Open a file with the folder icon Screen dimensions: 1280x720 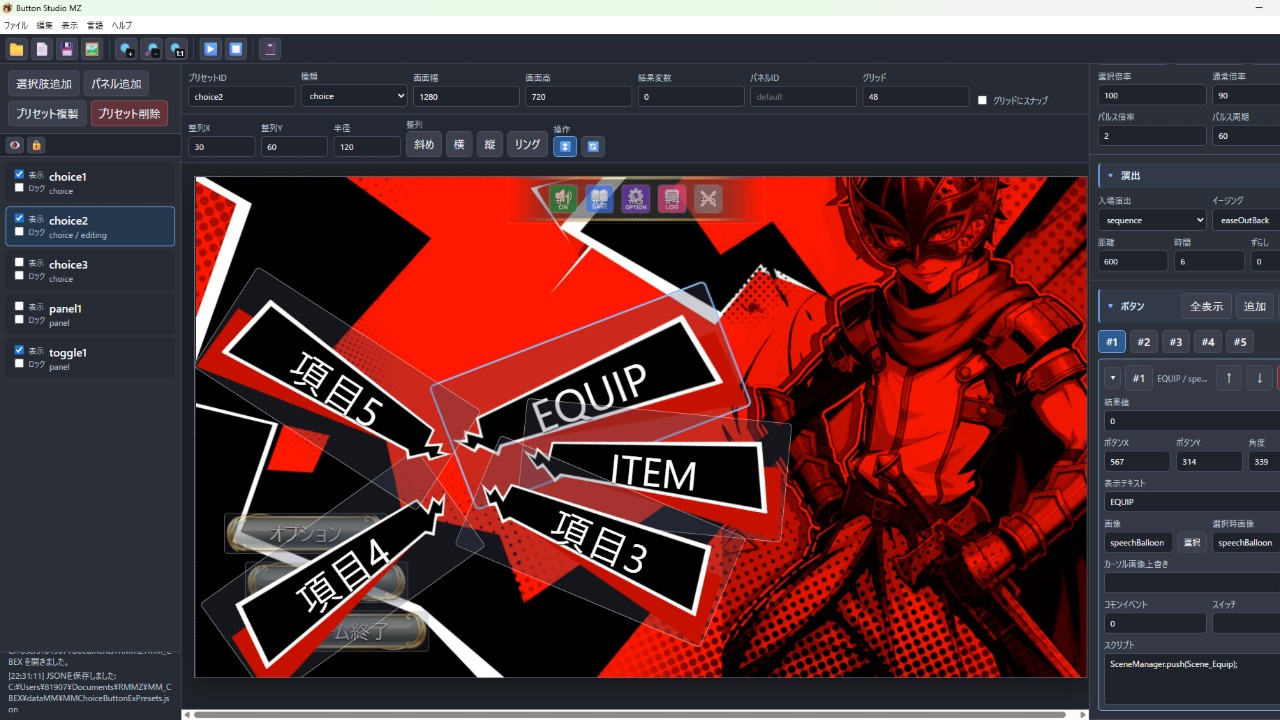click(17, 49)
